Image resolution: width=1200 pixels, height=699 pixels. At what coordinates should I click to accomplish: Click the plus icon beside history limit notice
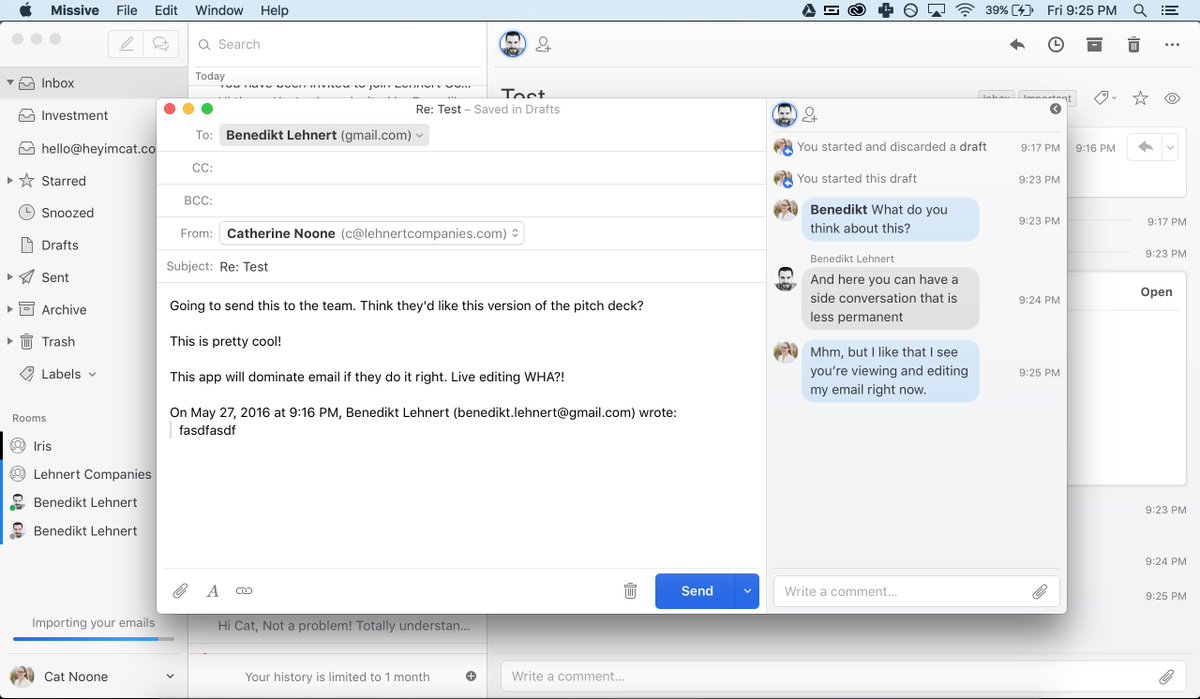[470, 677]
